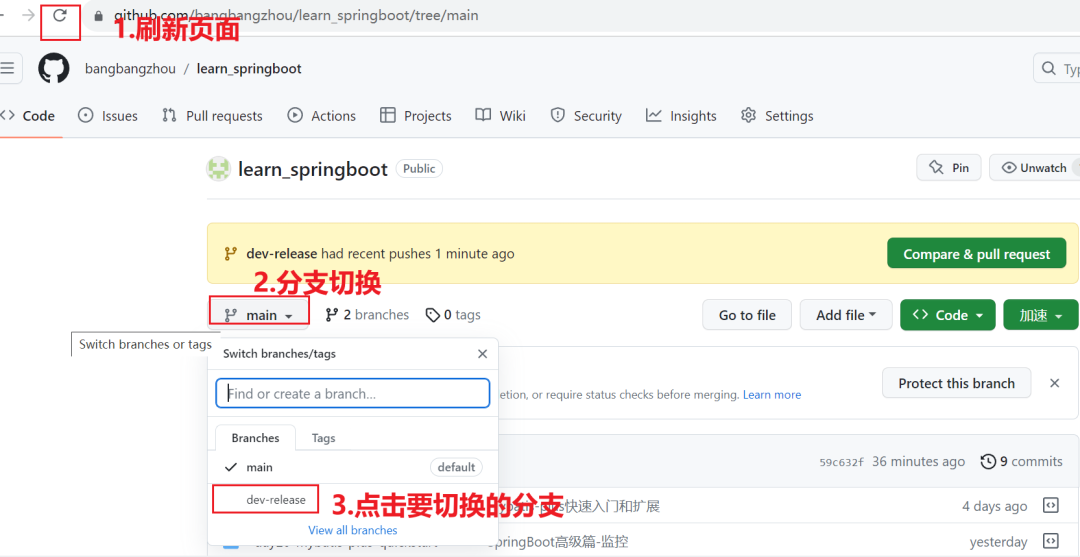Click the code icon on the 4 days ago row
1080x557 pixels.
(1051, 506)
